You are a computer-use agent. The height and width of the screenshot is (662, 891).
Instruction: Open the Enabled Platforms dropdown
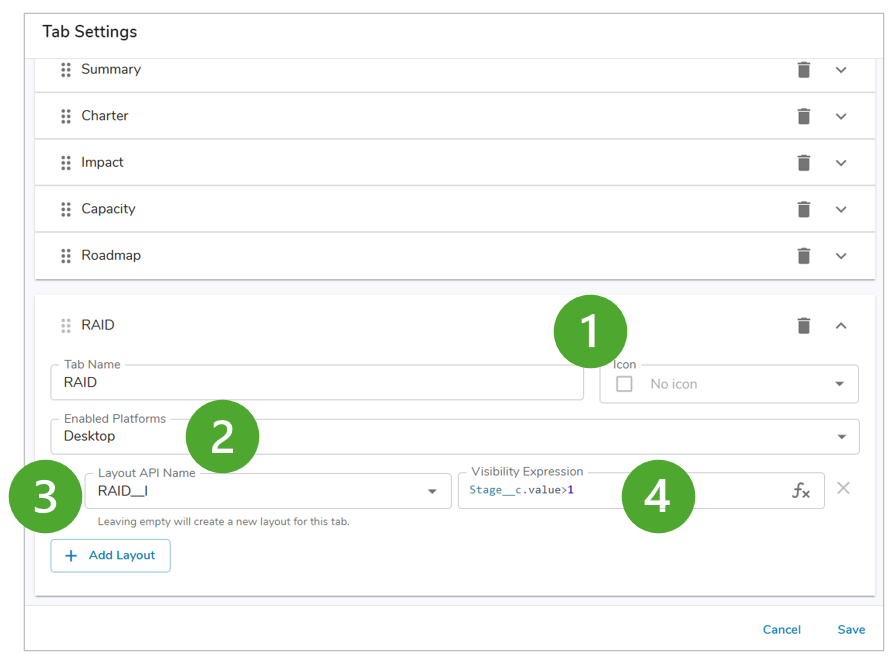pos(842,437)
